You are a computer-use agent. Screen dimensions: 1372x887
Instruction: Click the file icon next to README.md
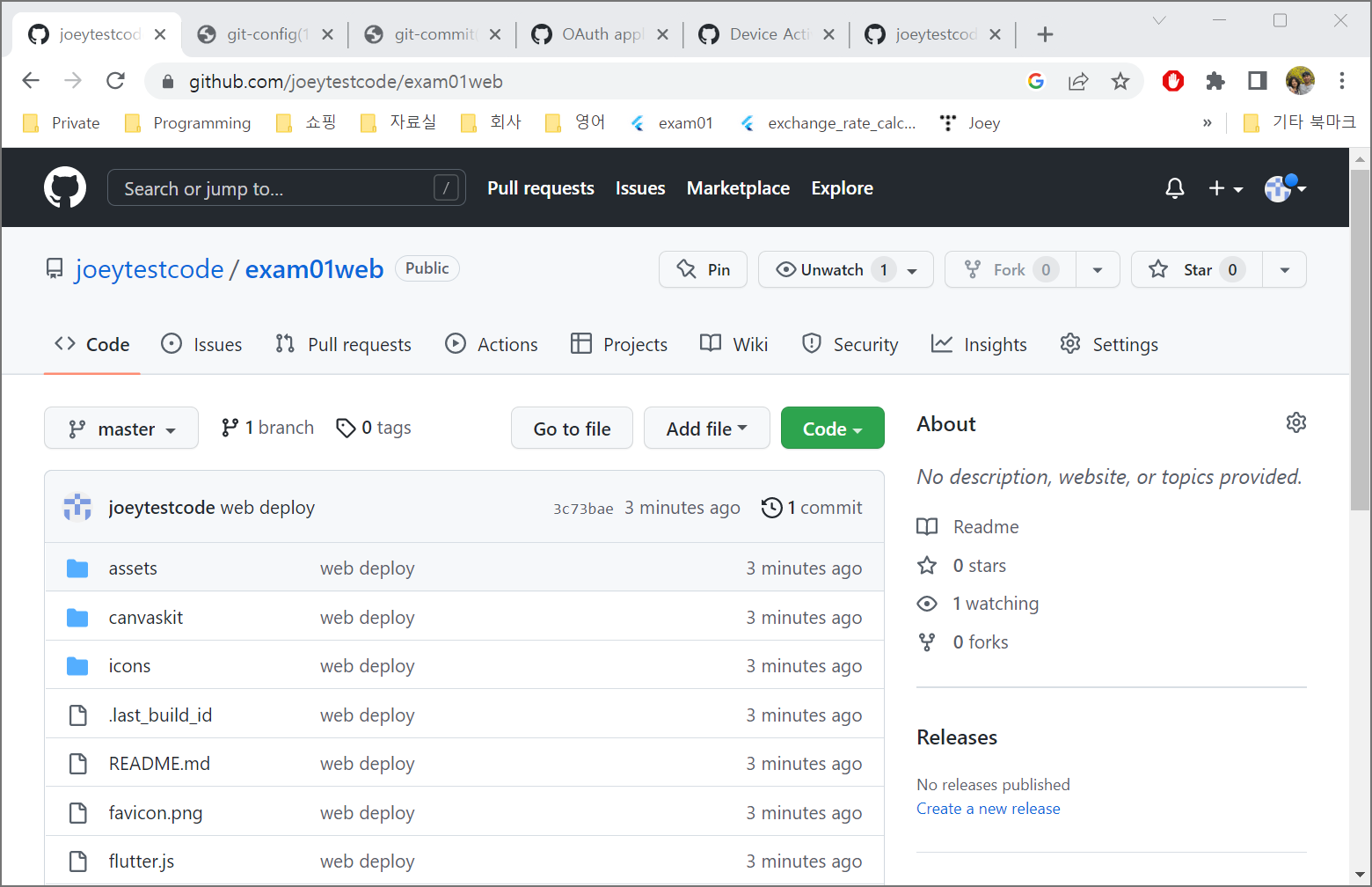tap(78, 764)
